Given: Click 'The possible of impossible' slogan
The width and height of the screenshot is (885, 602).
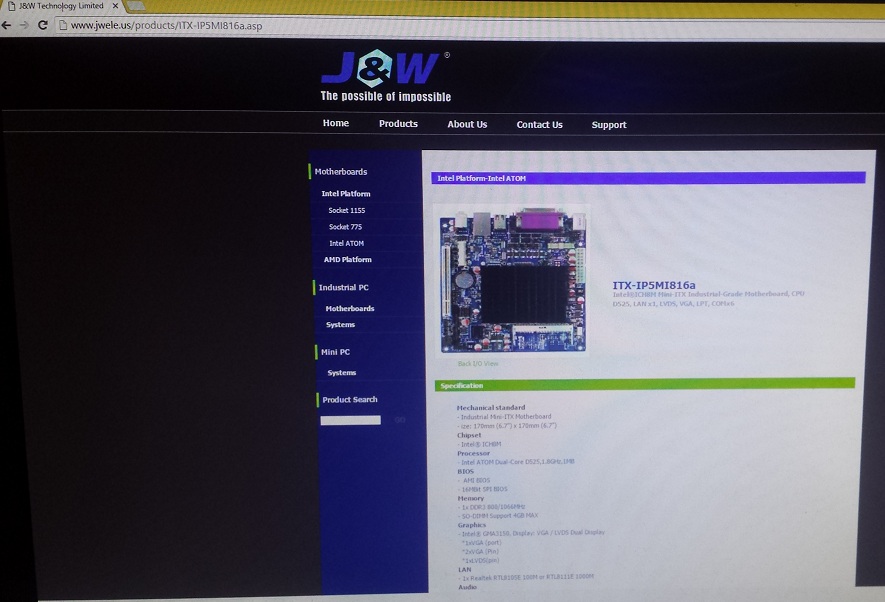Looking at the screenshot, I should [385, 96].
